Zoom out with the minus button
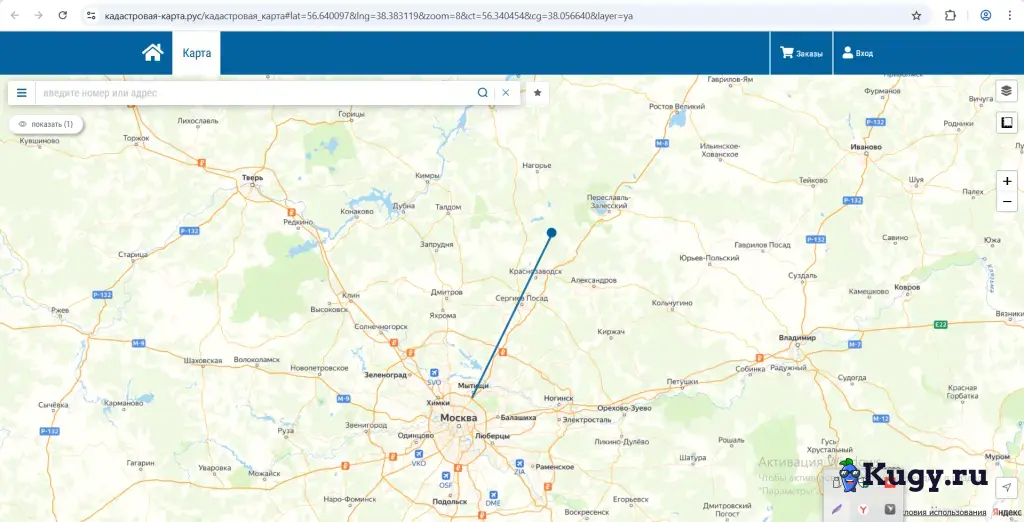1024x522 pixels. (1007, 201)
